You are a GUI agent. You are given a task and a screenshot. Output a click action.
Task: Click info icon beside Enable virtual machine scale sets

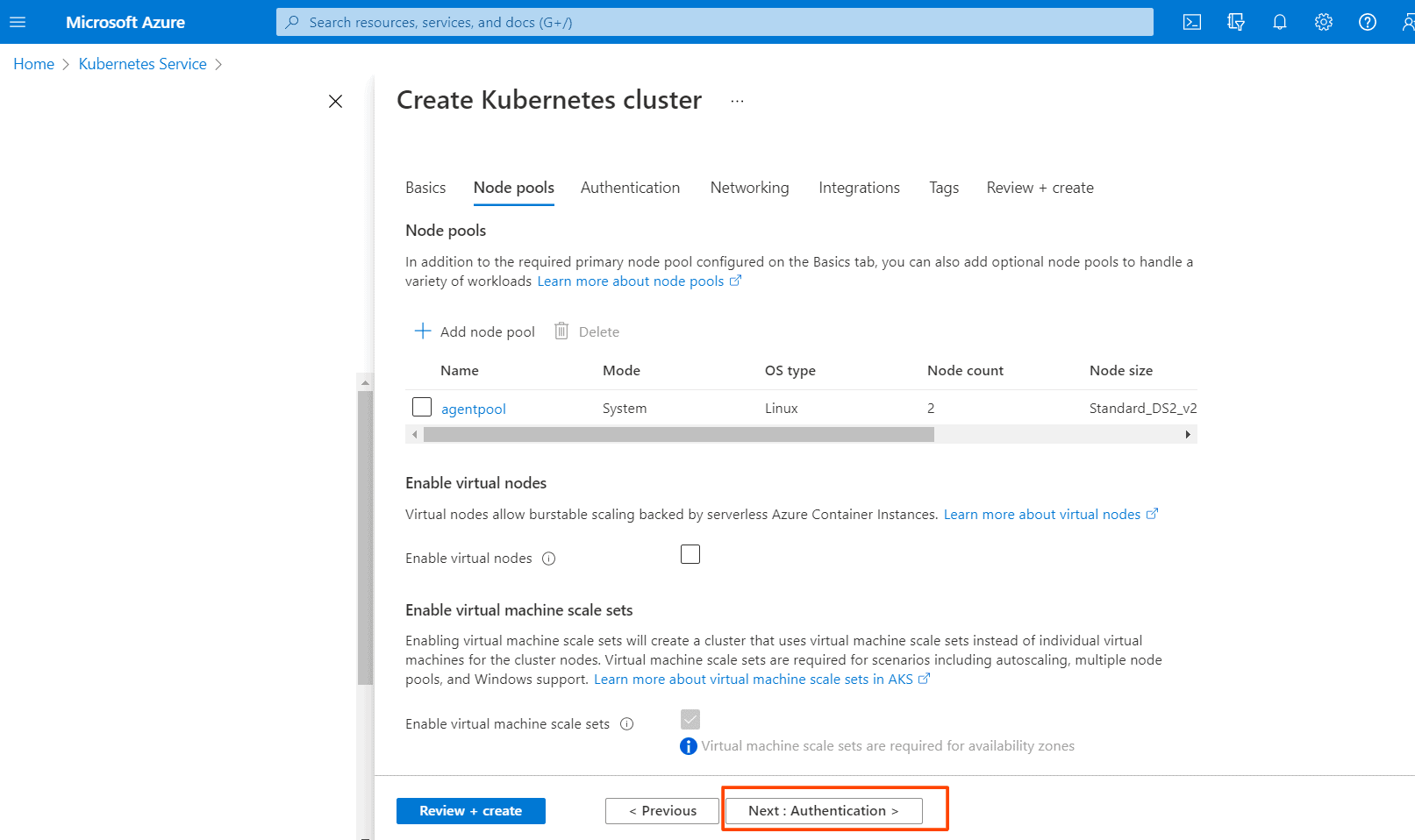pyautogui.click(x=626, y=724)
